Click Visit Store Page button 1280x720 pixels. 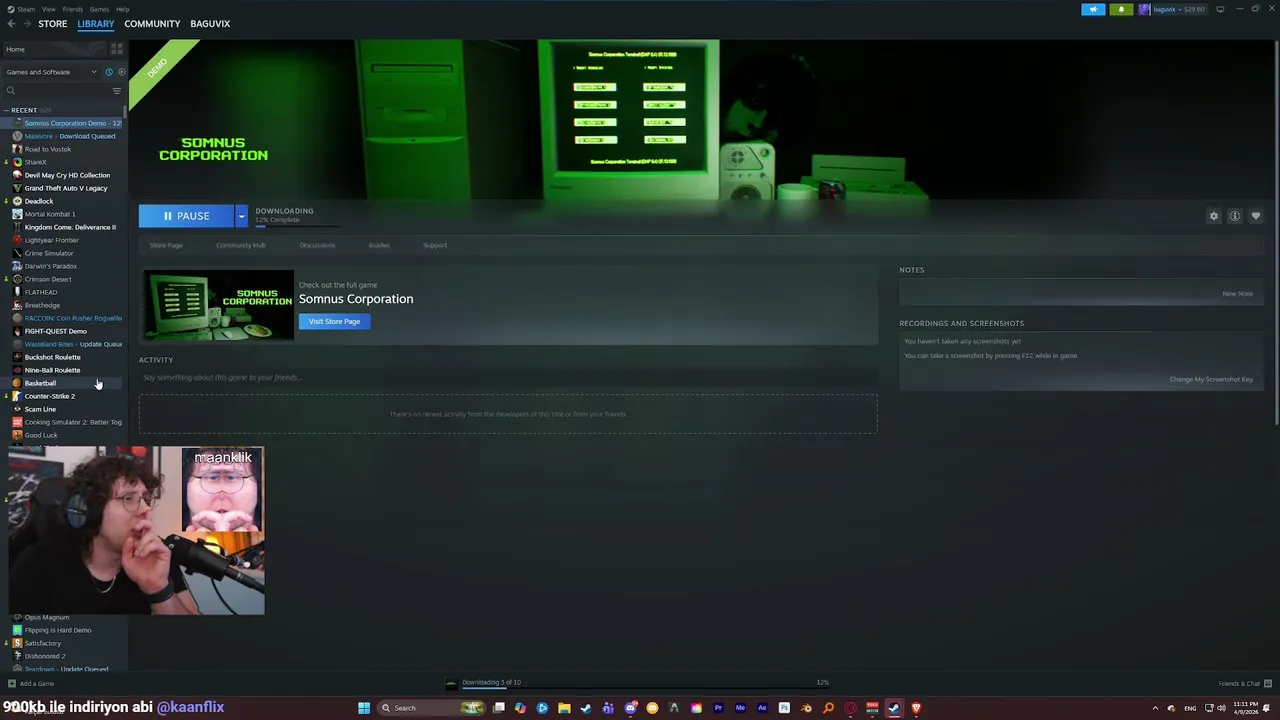click(334, 322)
